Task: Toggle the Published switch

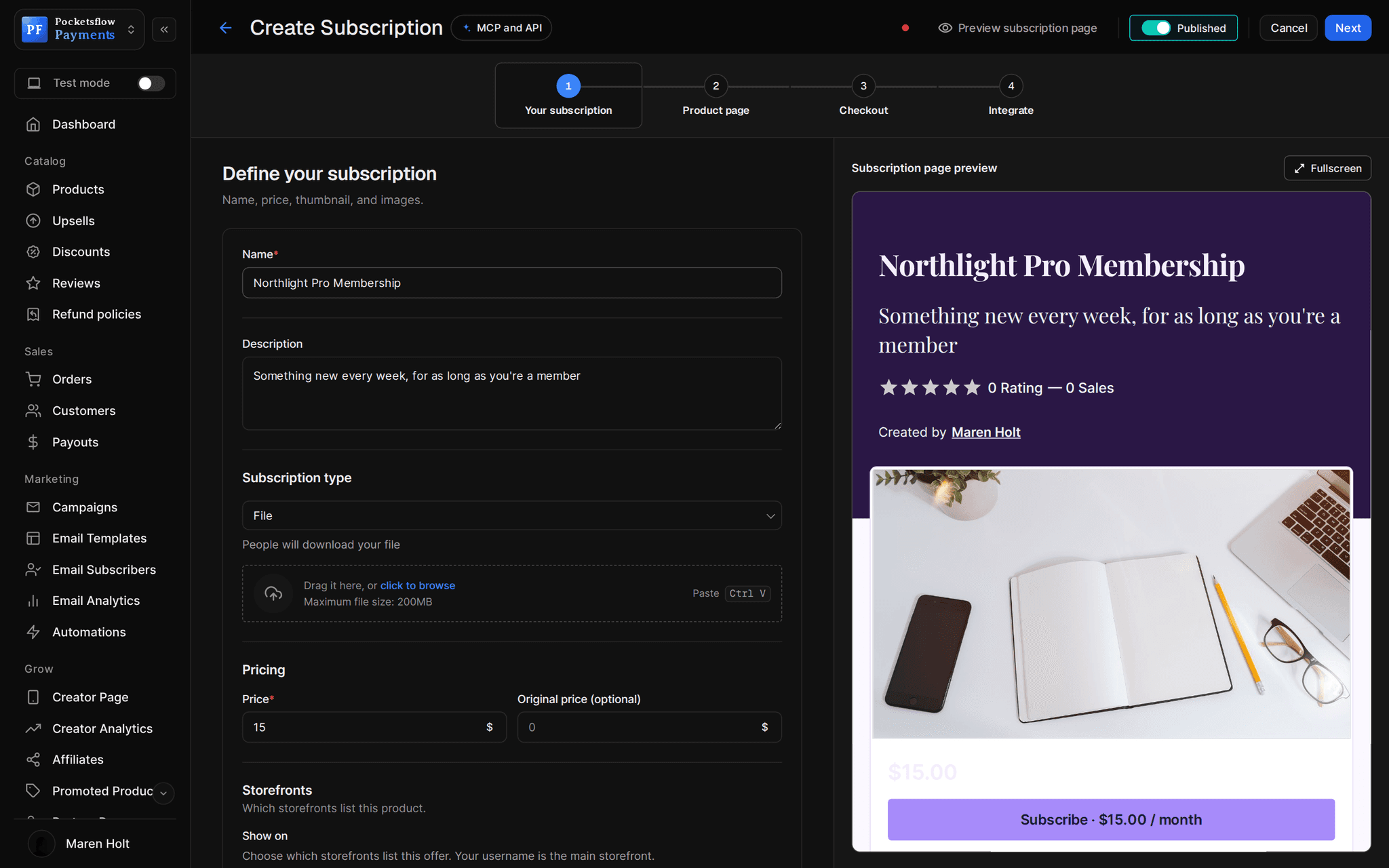Action: pyautogui.click(x=1156, y=28)
